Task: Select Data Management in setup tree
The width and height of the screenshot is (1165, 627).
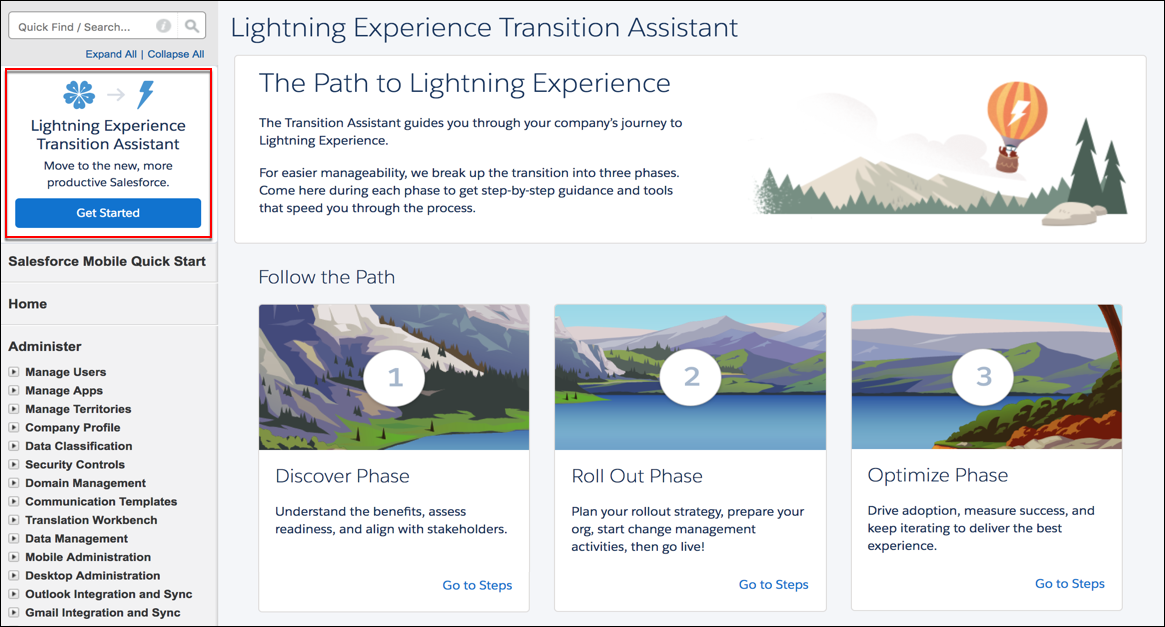Action: click(77, 539)
